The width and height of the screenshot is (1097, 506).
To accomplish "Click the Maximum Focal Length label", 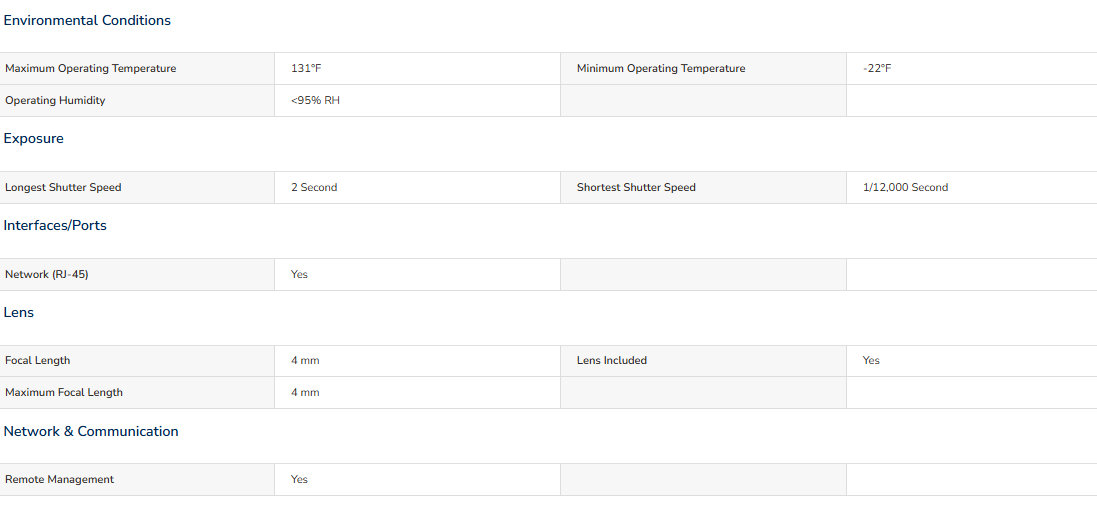I will (64, 393).
